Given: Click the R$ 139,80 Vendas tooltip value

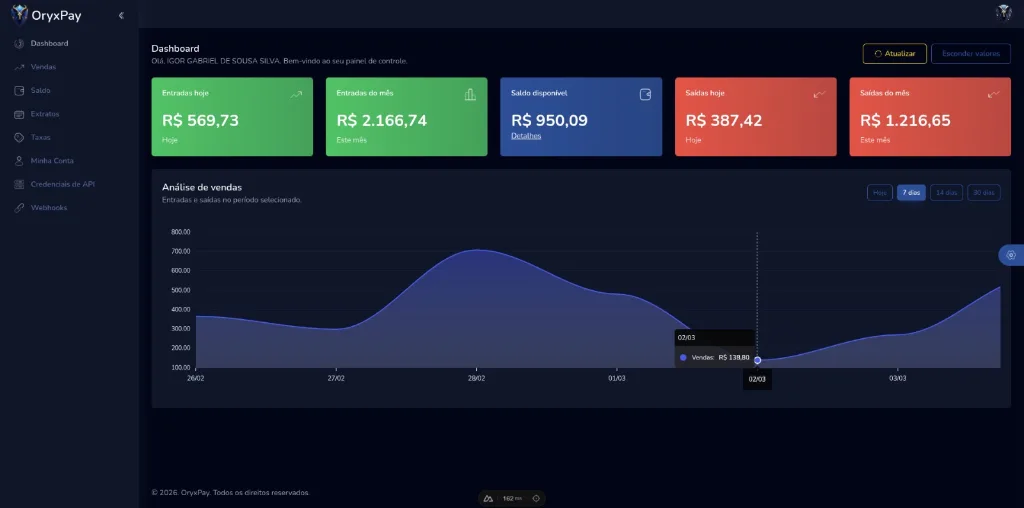Looking at the screenshot, I should coord(733,357).
